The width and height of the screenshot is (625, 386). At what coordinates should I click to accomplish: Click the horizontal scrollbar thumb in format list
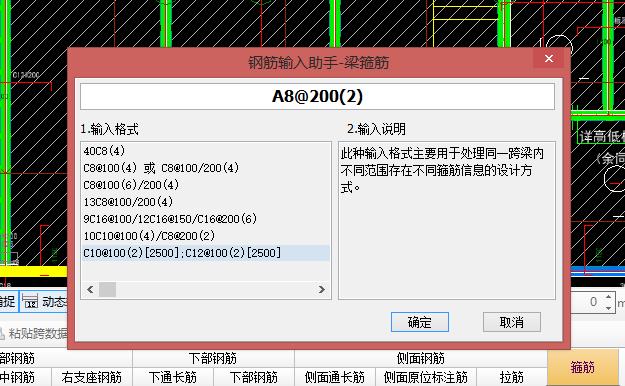[107, 290]
